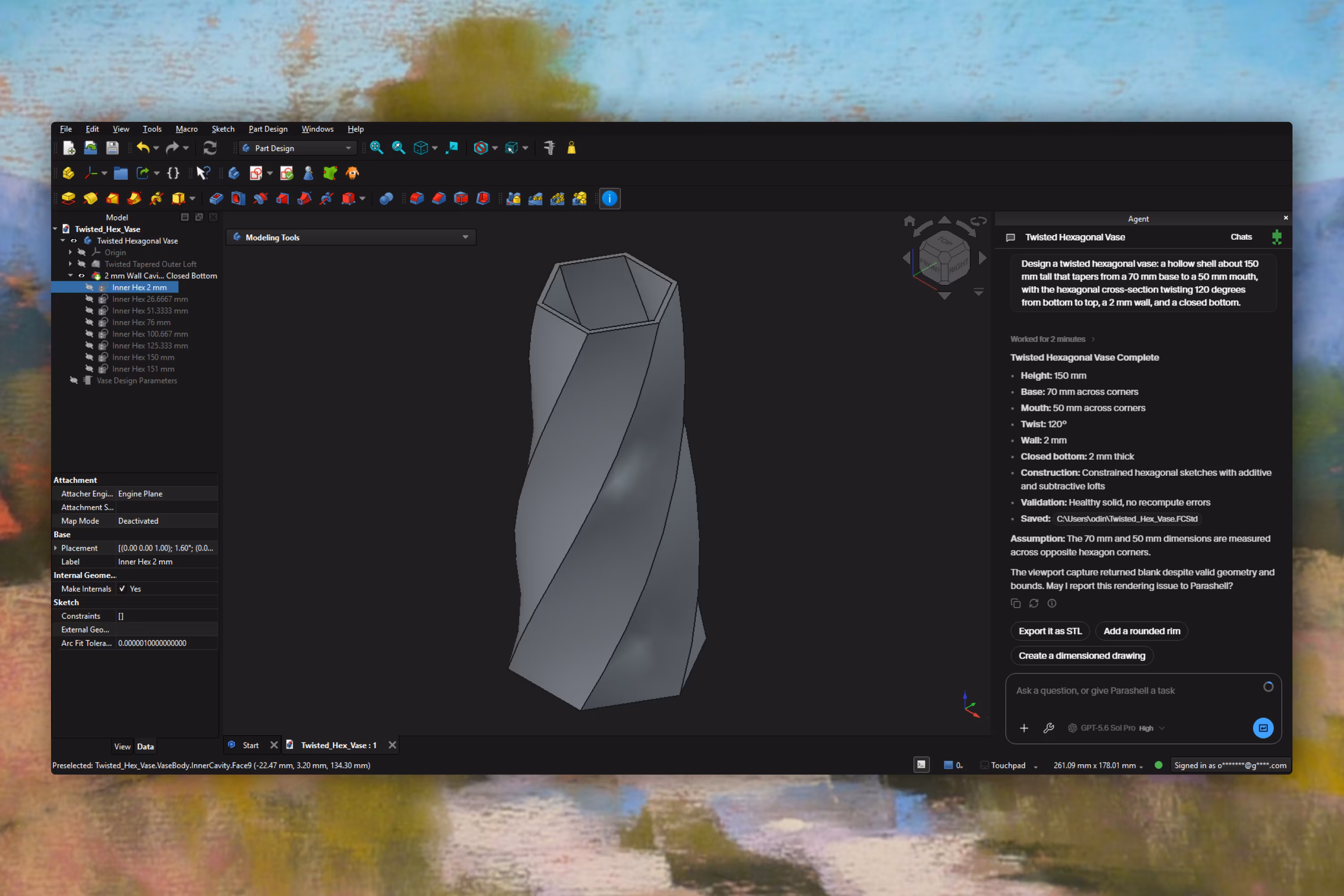Show the Vase Design Parameters item
1344x896 pixels.
(74, 380)
